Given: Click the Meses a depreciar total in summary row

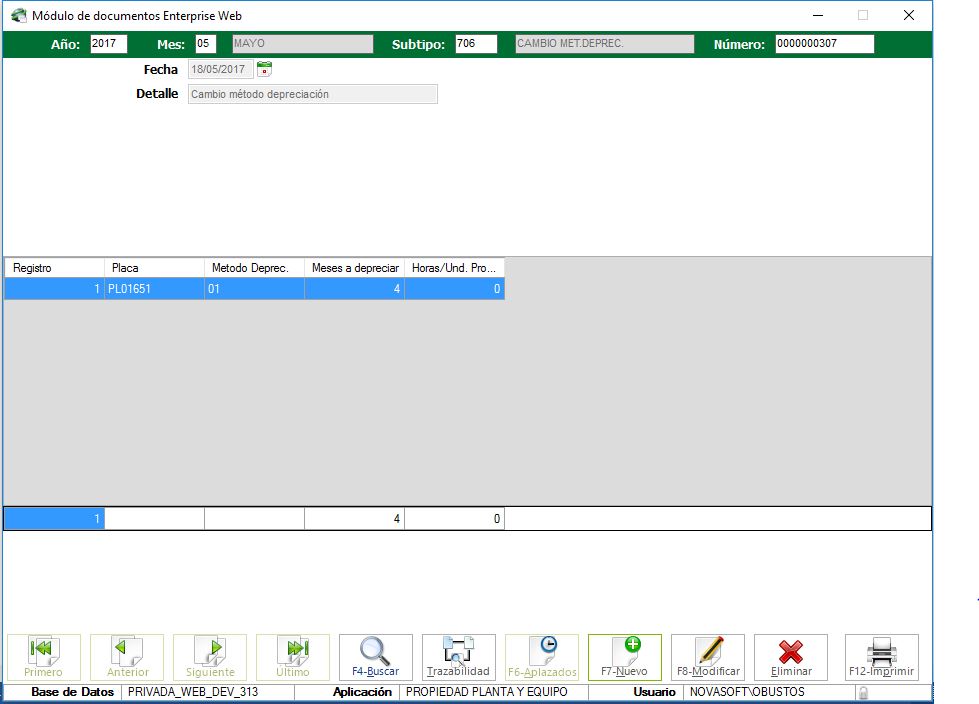Looking at the screenshot, I should 355,519.
